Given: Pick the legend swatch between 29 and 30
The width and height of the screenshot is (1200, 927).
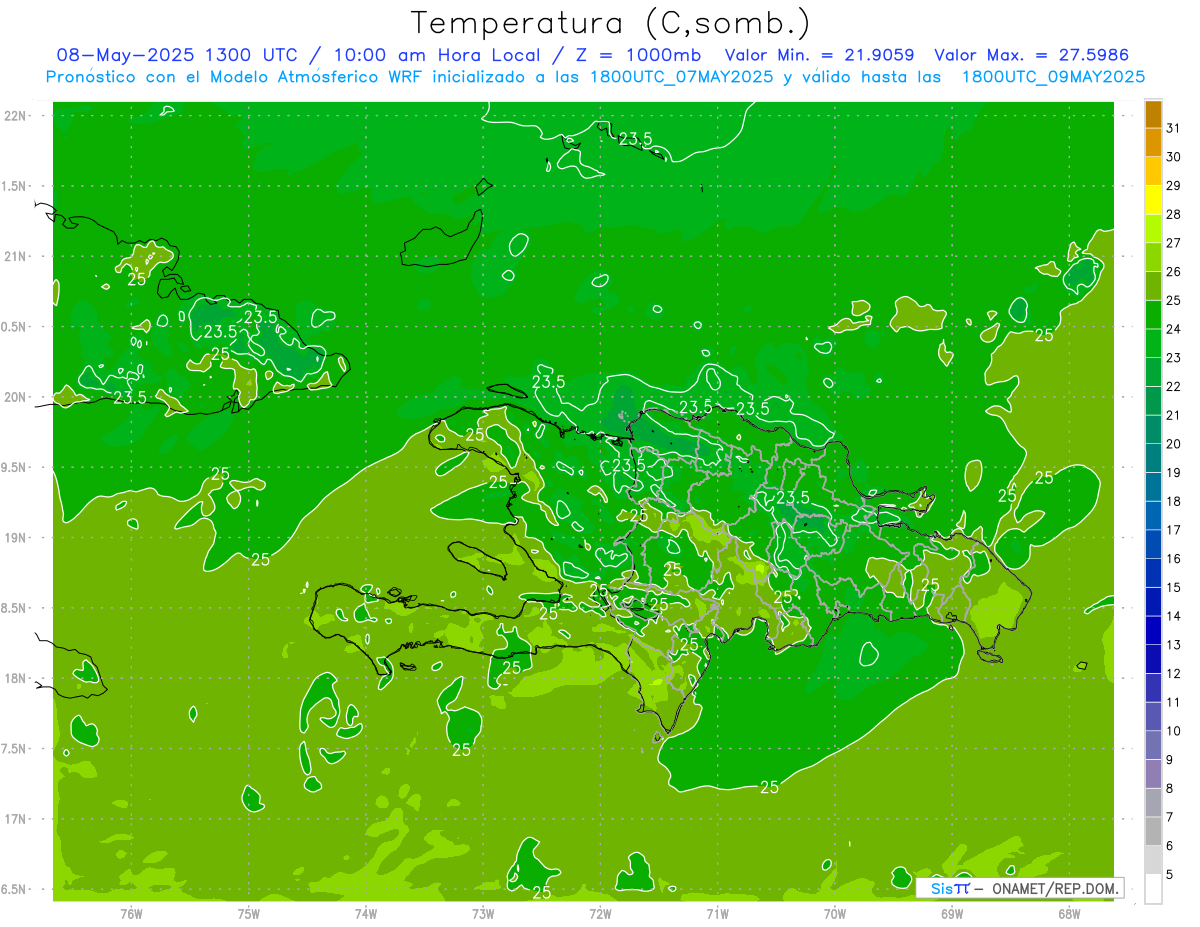Looking at the screenshot, I should pyautogui.click(x=1153, y=172).
